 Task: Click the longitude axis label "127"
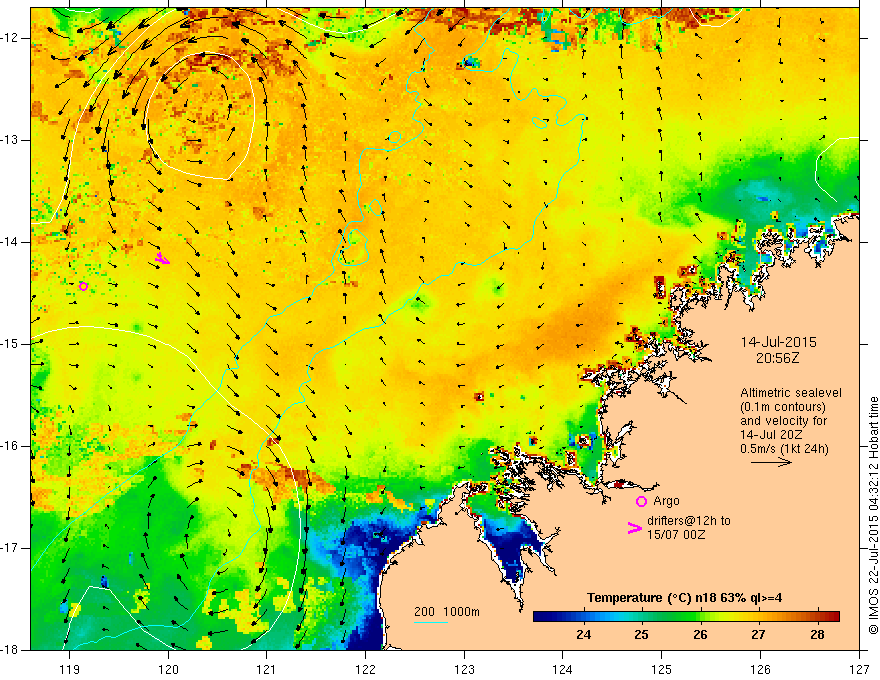[x=859, y=670]
